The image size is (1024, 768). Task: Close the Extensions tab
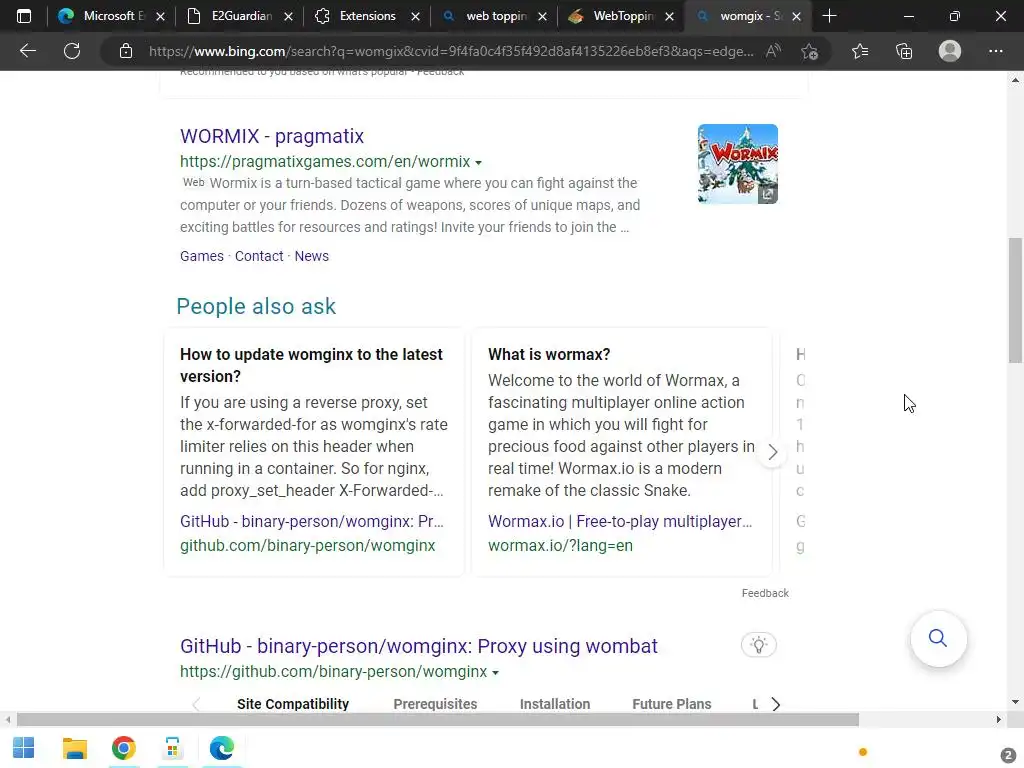[x=415, y=16]
